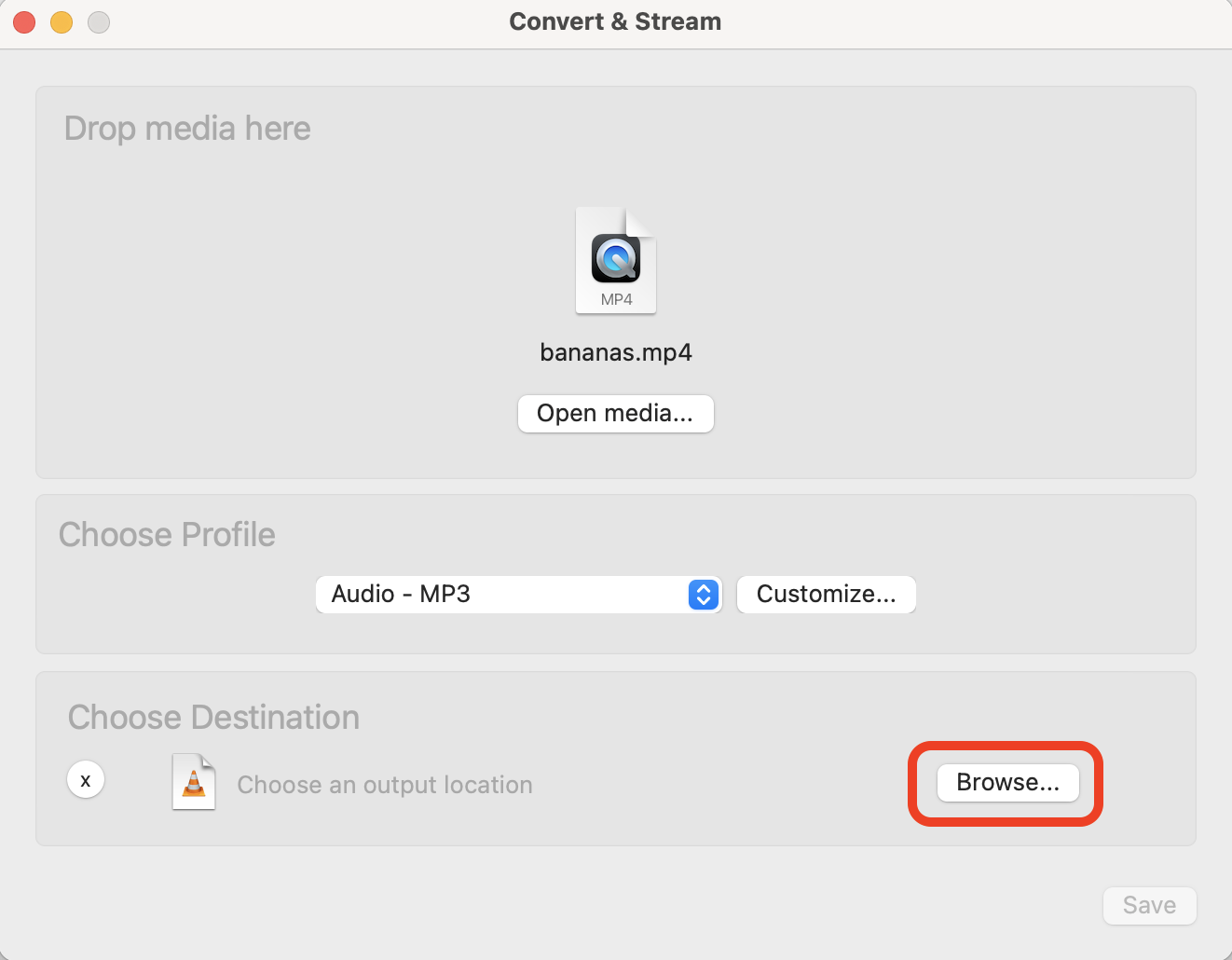Image resolution: width=1232 pixels, height=960 pixels.
Task: Click Choose an output location text
Action: point(384,785)
